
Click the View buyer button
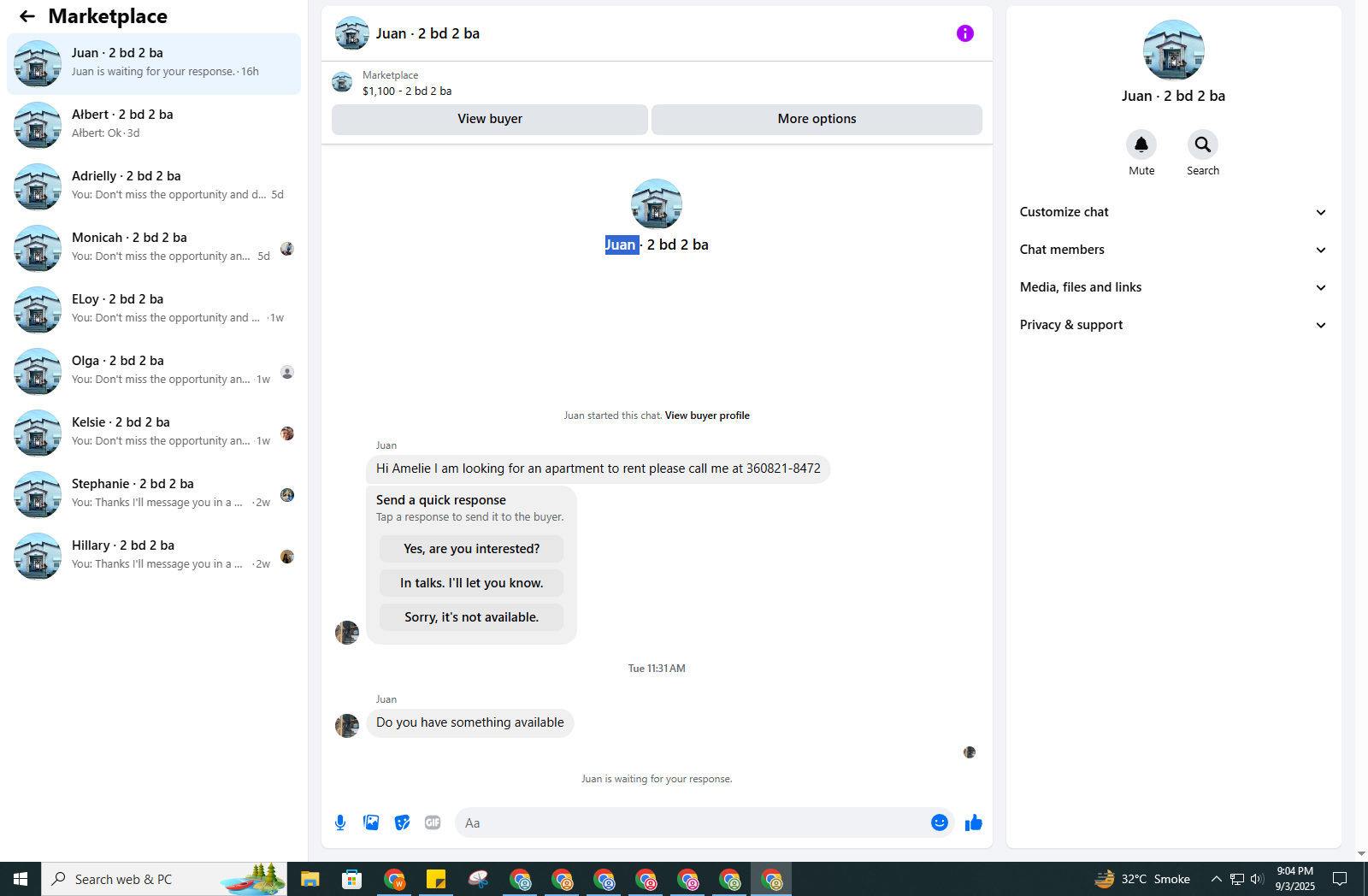(x=490, y=119)
